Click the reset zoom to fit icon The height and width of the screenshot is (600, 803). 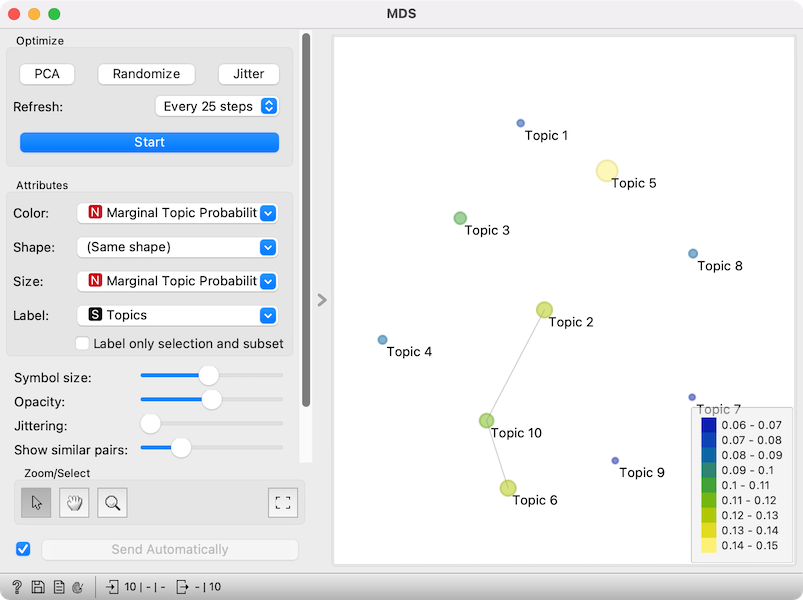283,503
